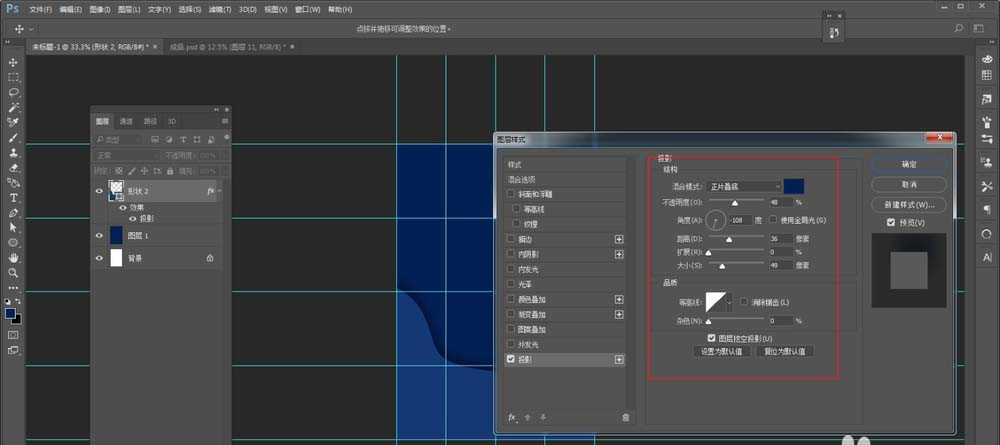Select the Zoom magnifier tool
1000x445 pixels.
[x=14, y=272]
